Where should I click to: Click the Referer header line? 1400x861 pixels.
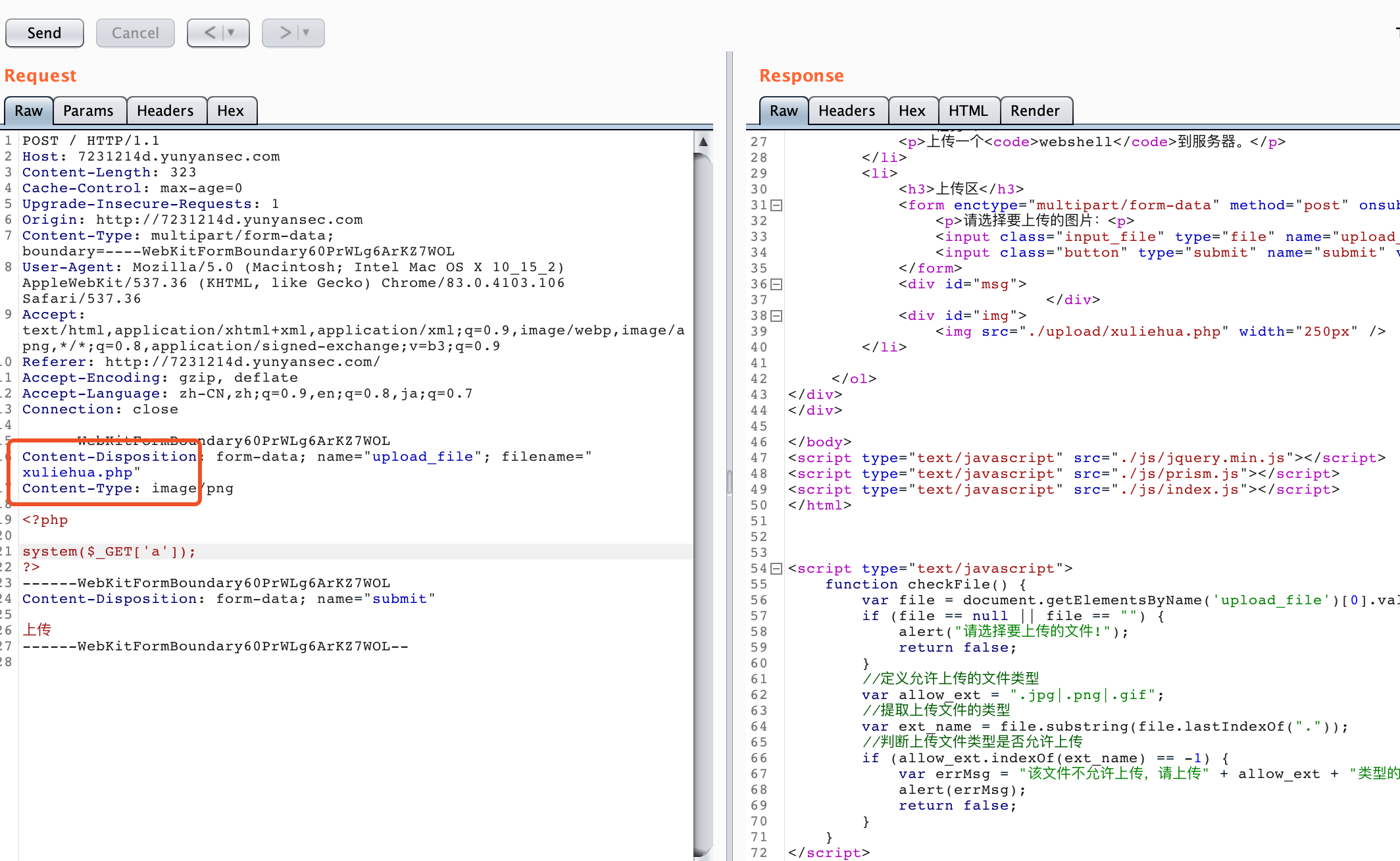click(201, 362)
